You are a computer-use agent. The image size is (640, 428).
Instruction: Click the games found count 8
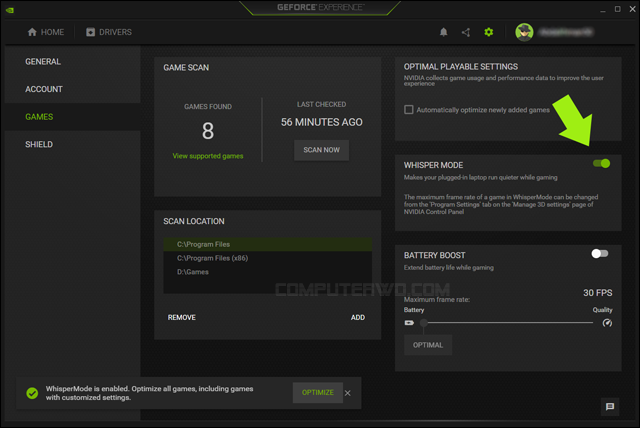pos(208,131)
